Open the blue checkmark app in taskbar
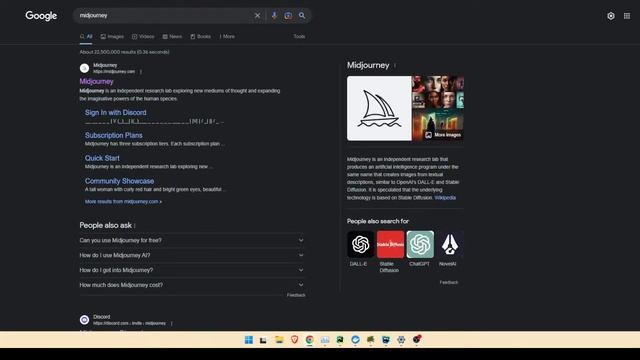The width and height of the screenshot is (640, 360). [355, 340]
